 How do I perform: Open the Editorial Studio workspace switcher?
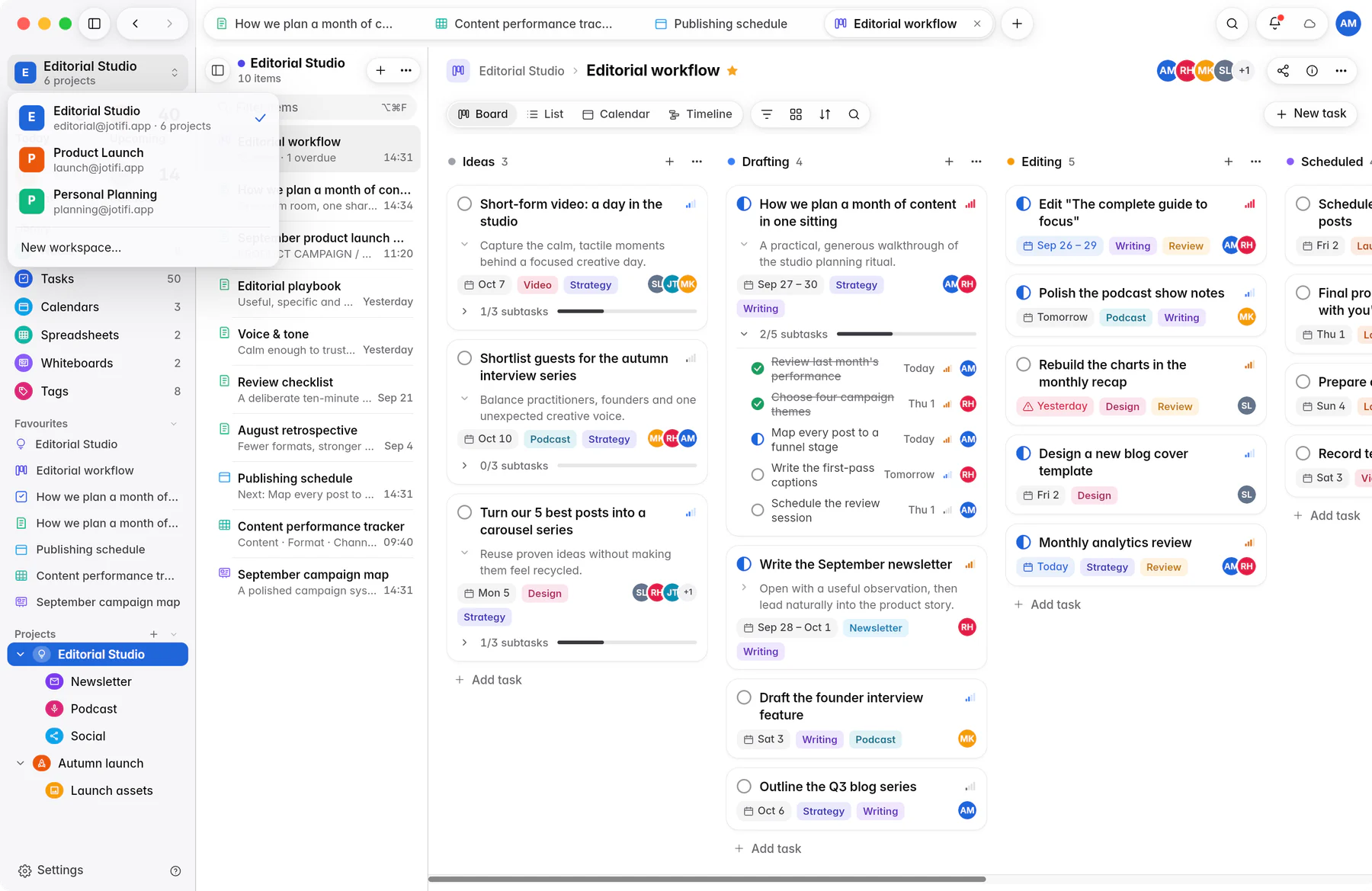pyautogui.click(x=98, y=72)
